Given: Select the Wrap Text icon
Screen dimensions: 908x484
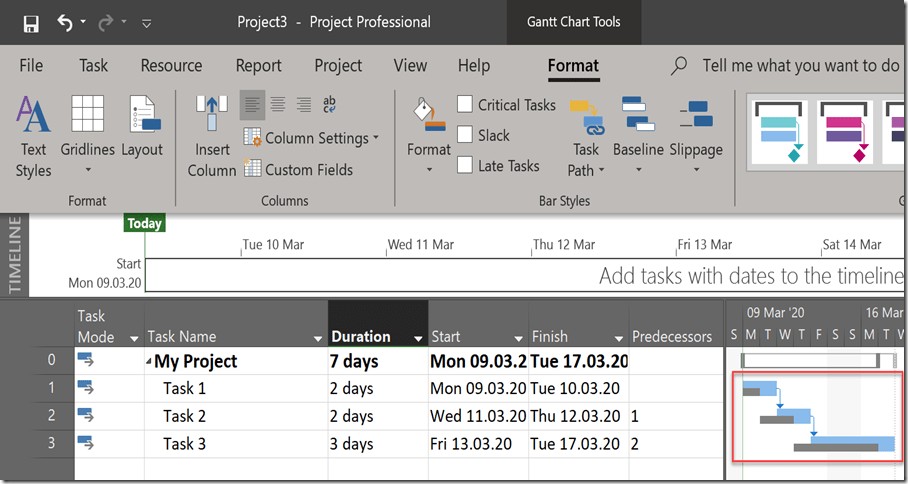Looking at the screenshot, I should tap(329, 105).
